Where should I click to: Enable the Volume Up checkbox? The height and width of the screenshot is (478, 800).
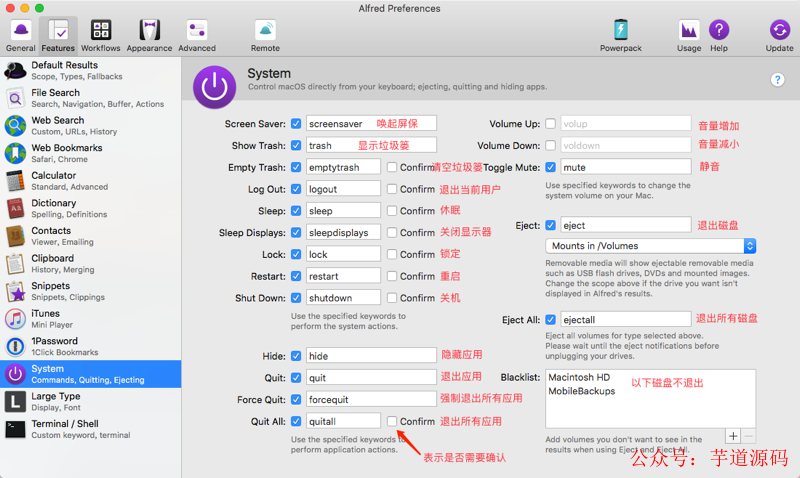(551, 123)
